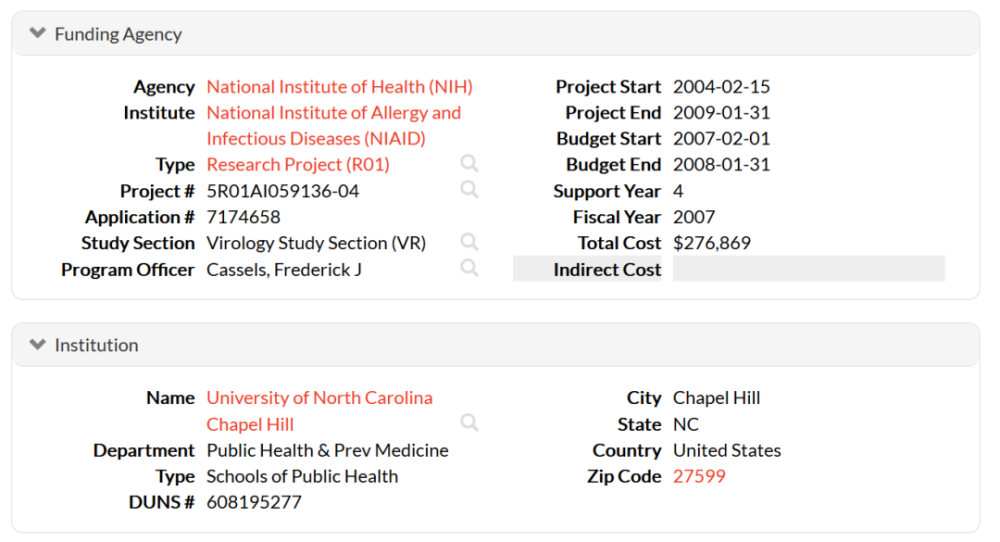Screen dimensions: 1000x542
Task: Click the Total Cost value $276,869
Action: (x=711, y=243)
